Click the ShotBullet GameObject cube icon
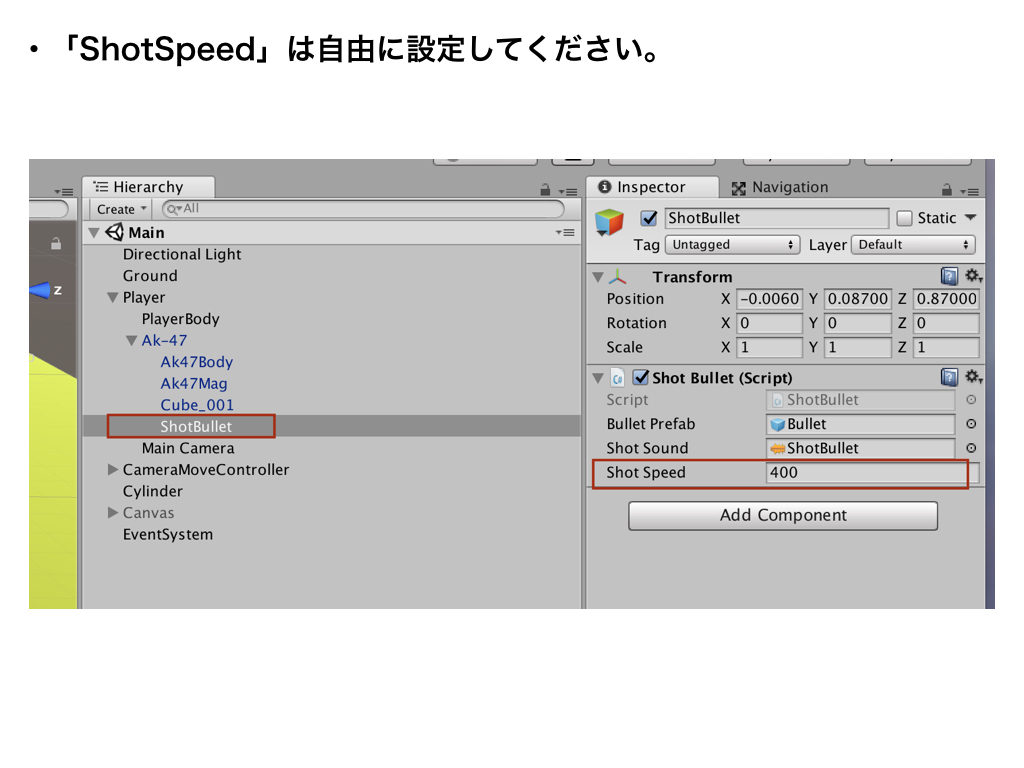This screenshot has height=768, width=1024. pyautogui.click(x=609, y=222)
